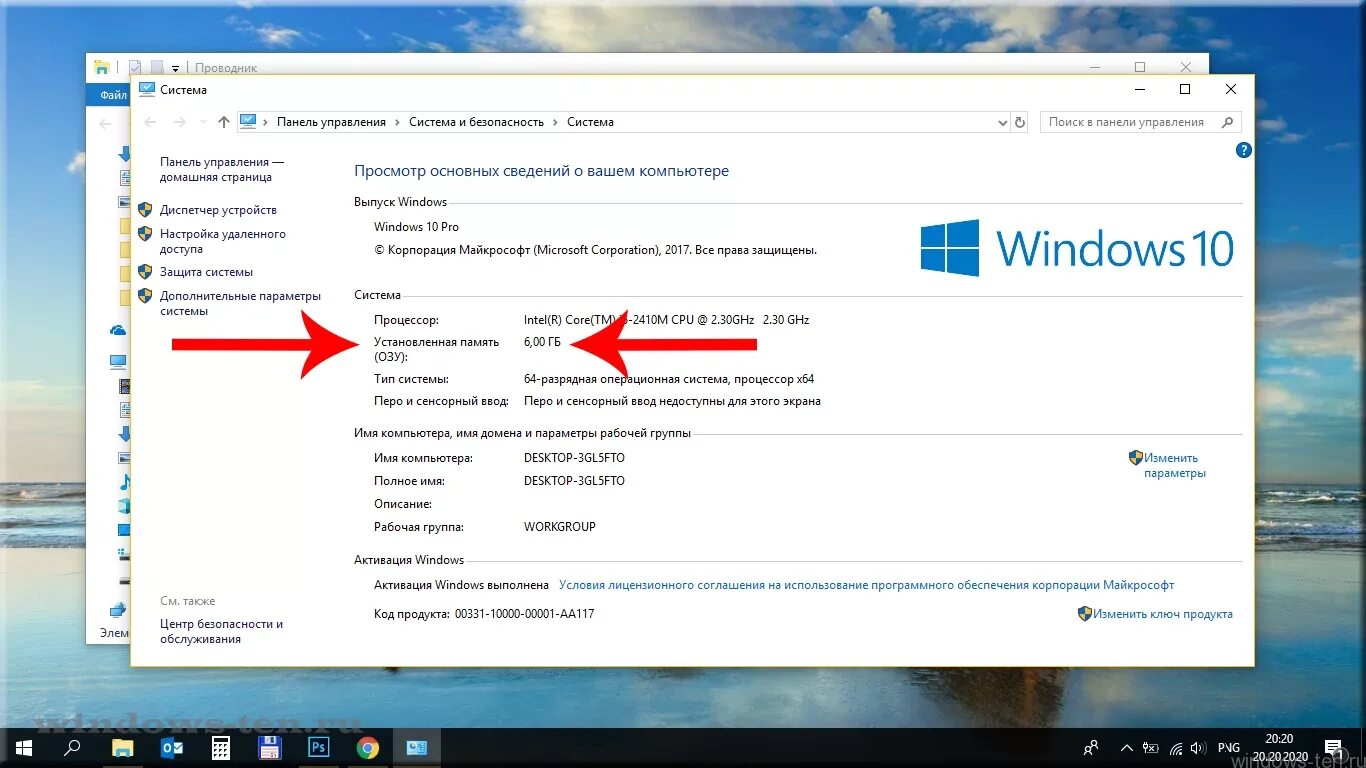Open Центр безопасности и обслуживания link
1366x768 pixels.
pos(221,631)
